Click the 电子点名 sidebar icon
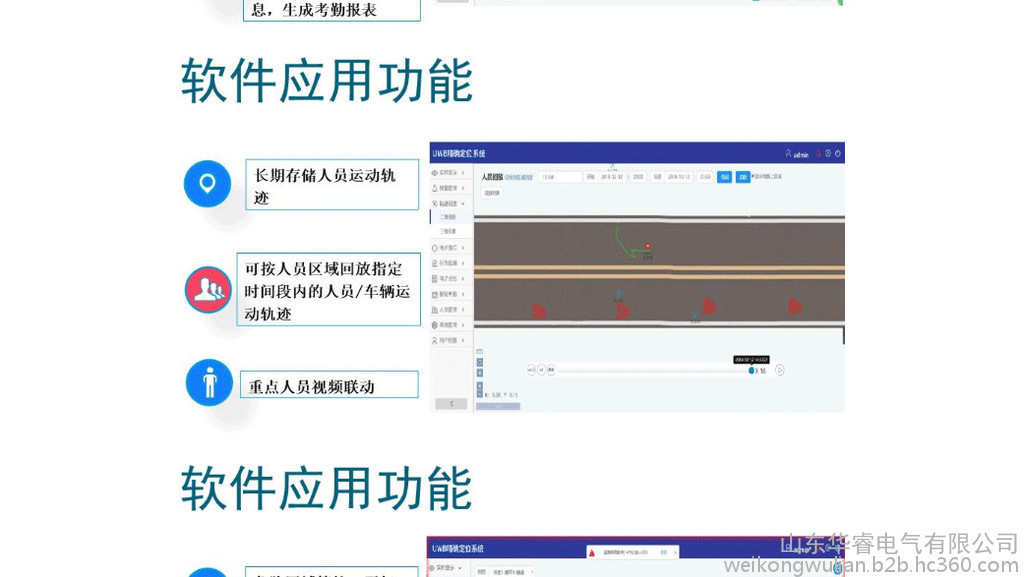Viewport: 1024px width, 577px height. (435, 279)
